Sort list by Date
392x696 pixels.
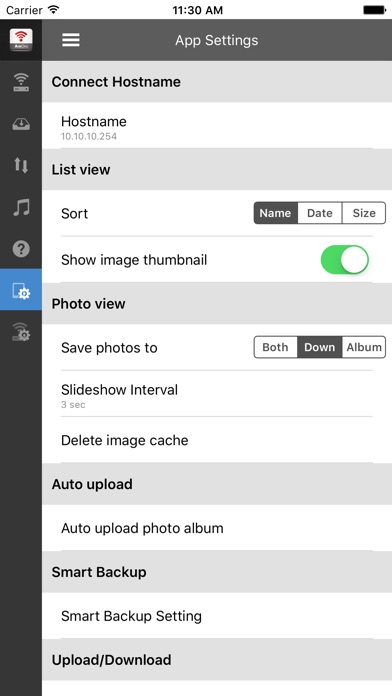[320, 213]
